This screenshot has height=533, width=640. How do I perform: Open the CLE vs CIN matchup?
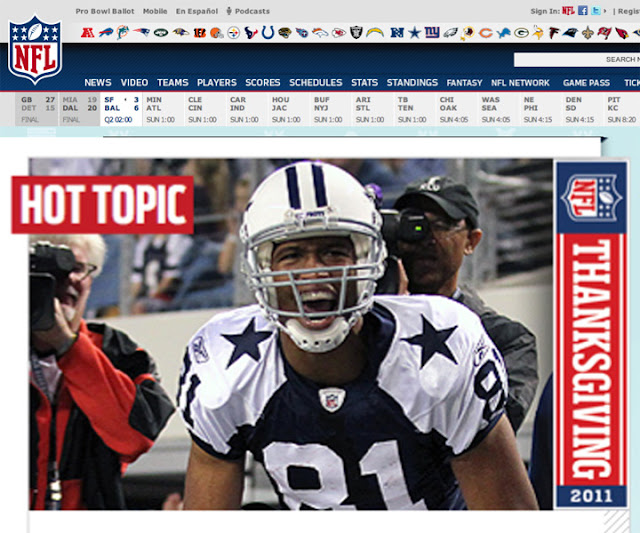(205, 109)
